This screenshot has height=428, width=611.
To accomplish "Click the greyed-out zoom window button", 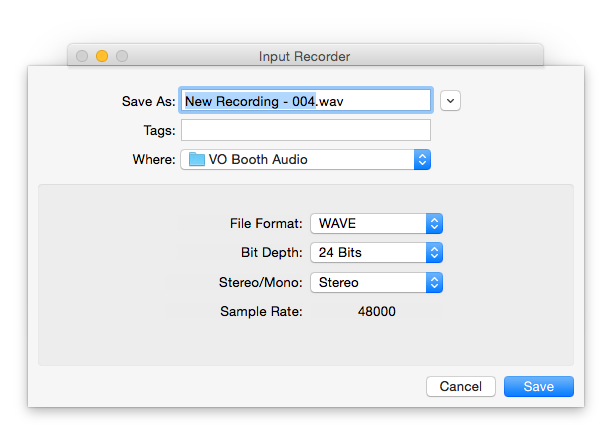I will point(122,56).
